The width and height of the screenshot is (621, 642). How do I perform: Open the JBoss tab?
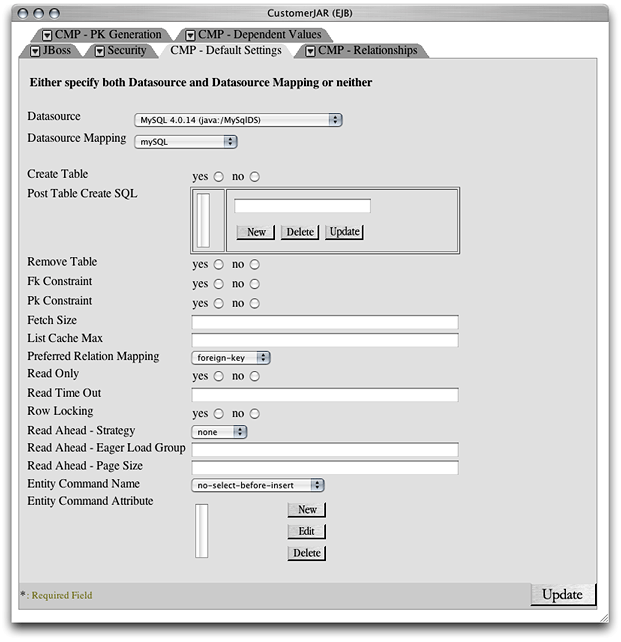click(51, 50)
